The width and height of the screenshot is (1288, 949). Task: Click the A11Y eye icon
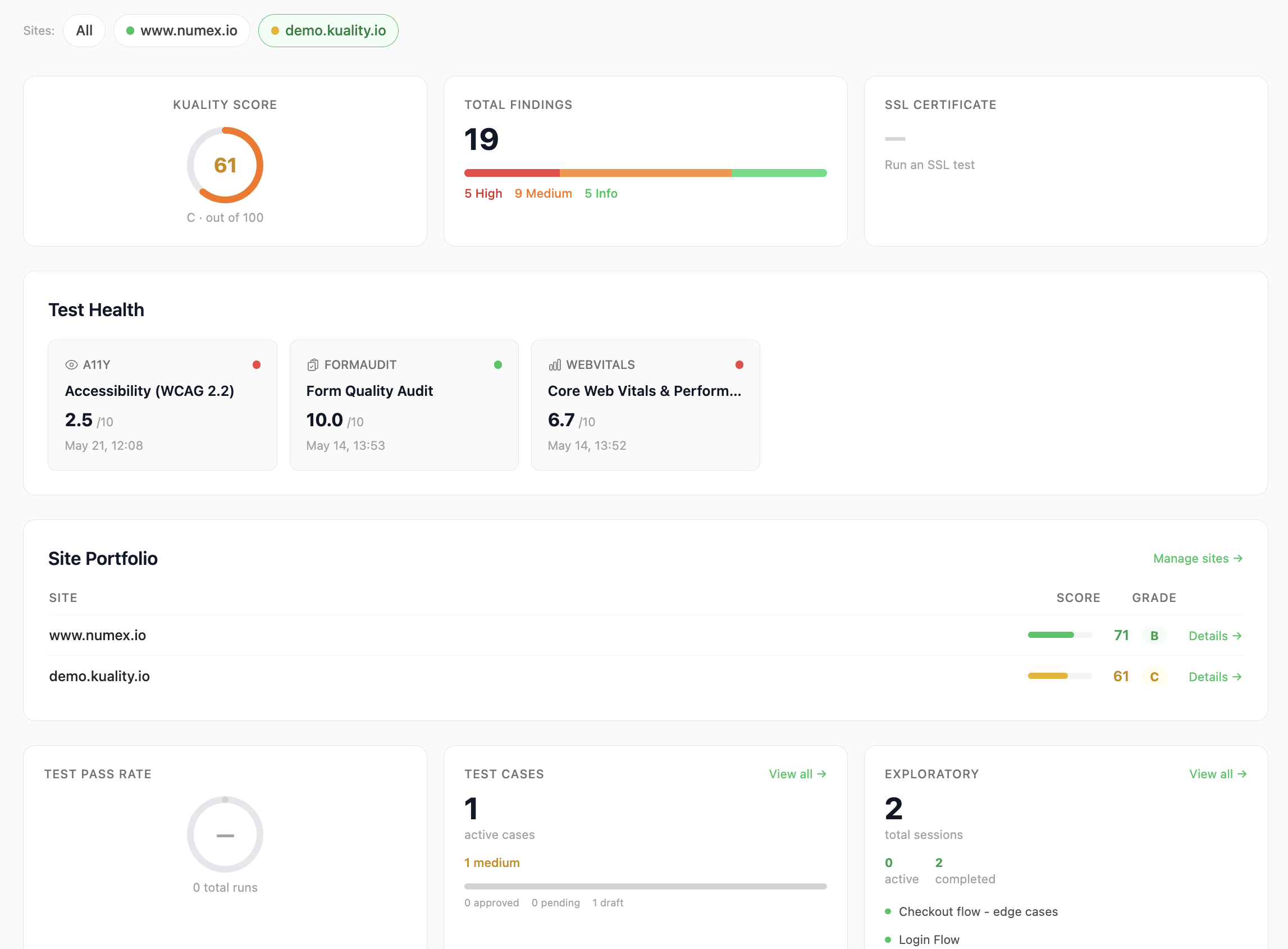click(x=71, y=365)
